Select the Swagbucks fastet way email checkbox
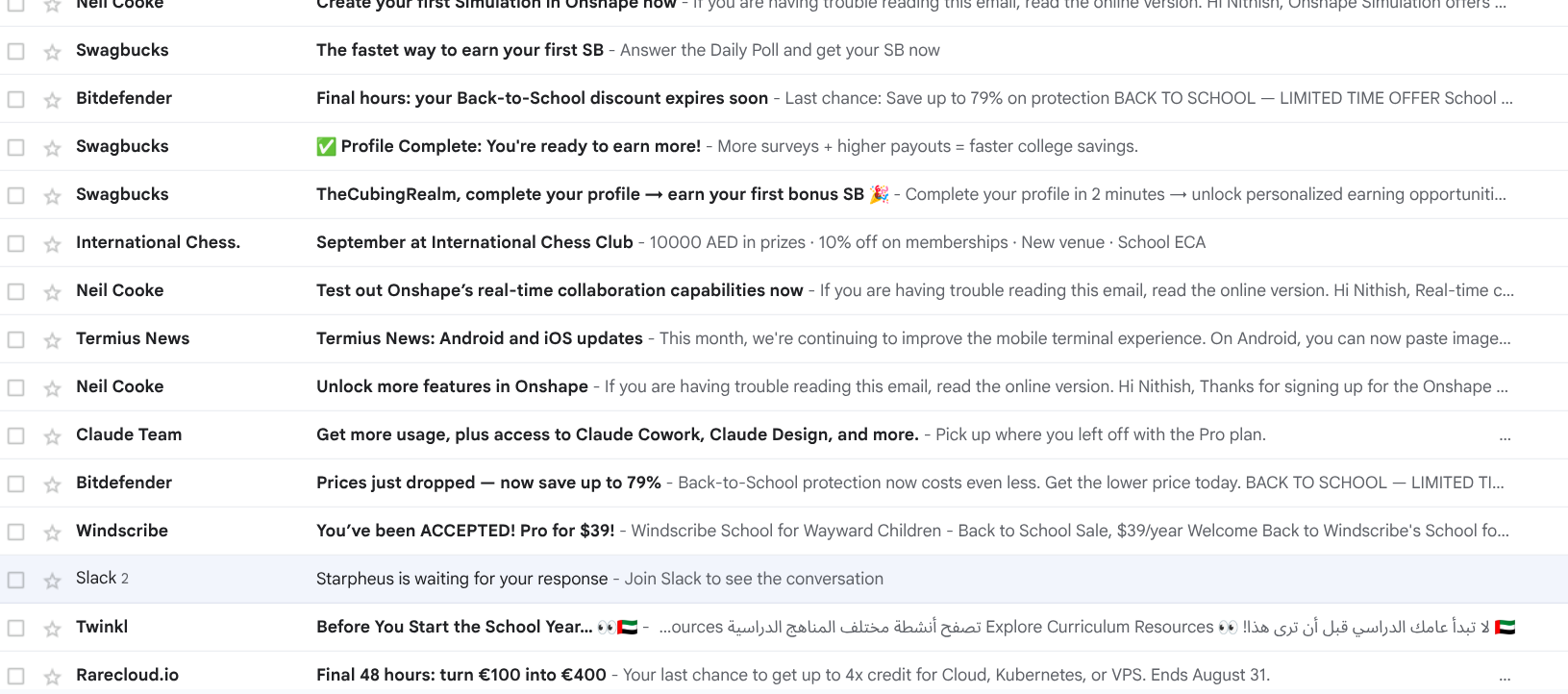Screen dimensions: 1568x694 [x=16, y=51]
